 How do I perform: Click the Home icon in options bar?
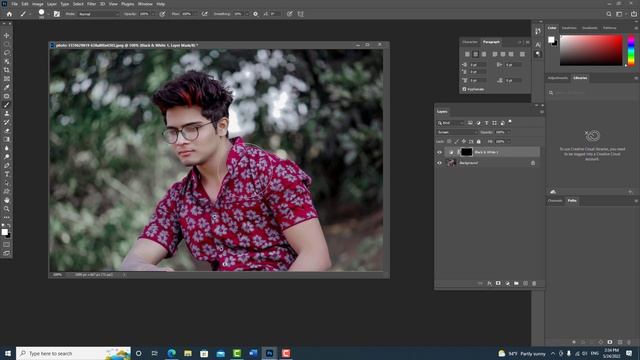pos(9,14)
